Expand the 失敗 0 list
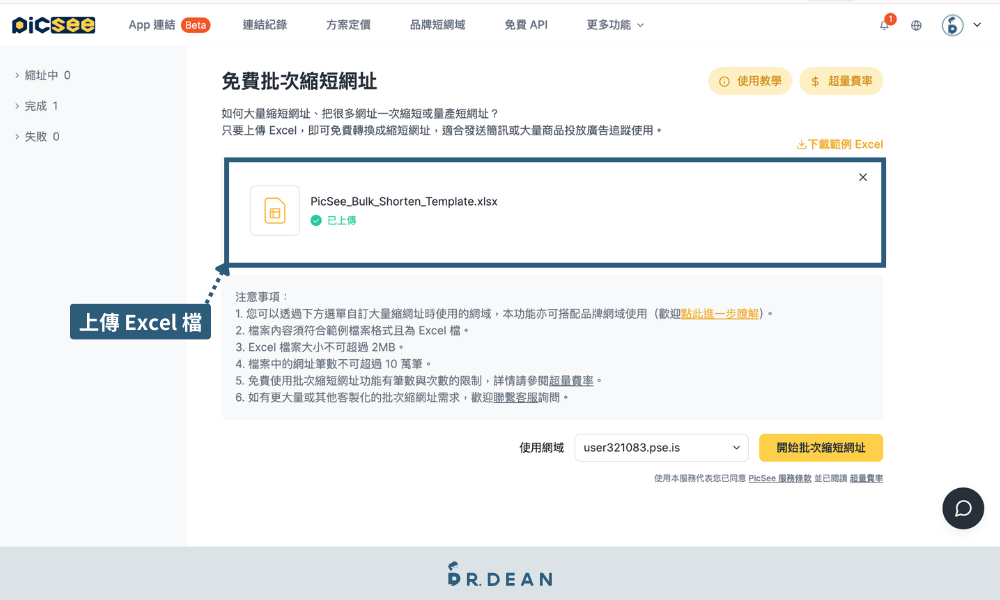 [x=37, y=136]
